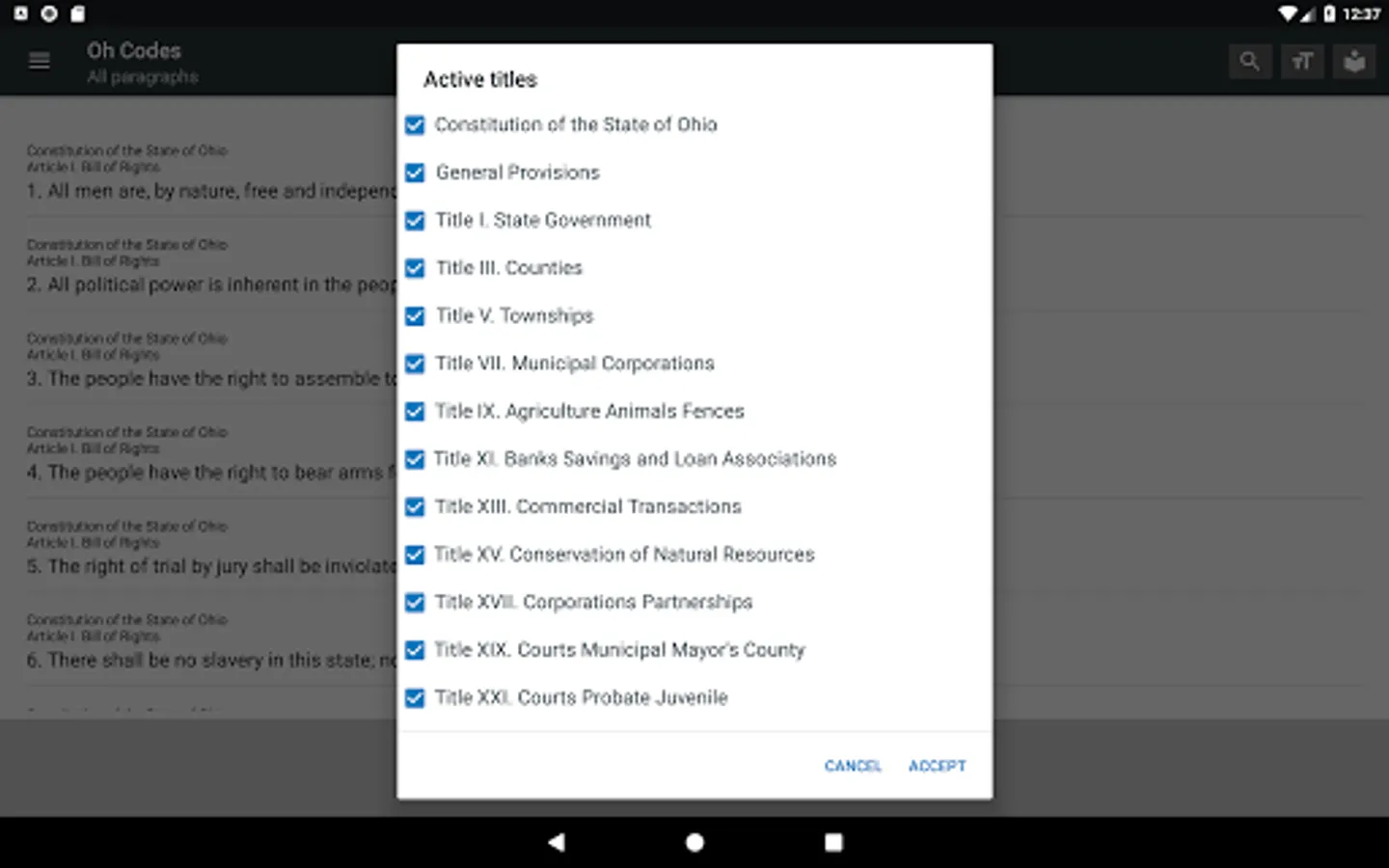Uncheck Constitution of the State of Ohio
The image size is (1389, 868).
pyautogui.click(x=415, y=125)
